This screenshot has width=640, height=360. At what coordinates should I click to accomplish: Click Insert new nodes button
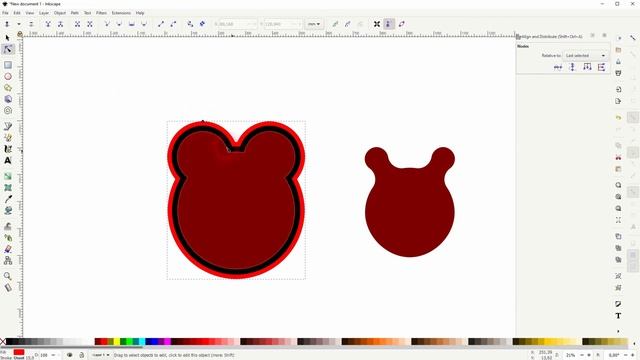click(7, 24)
